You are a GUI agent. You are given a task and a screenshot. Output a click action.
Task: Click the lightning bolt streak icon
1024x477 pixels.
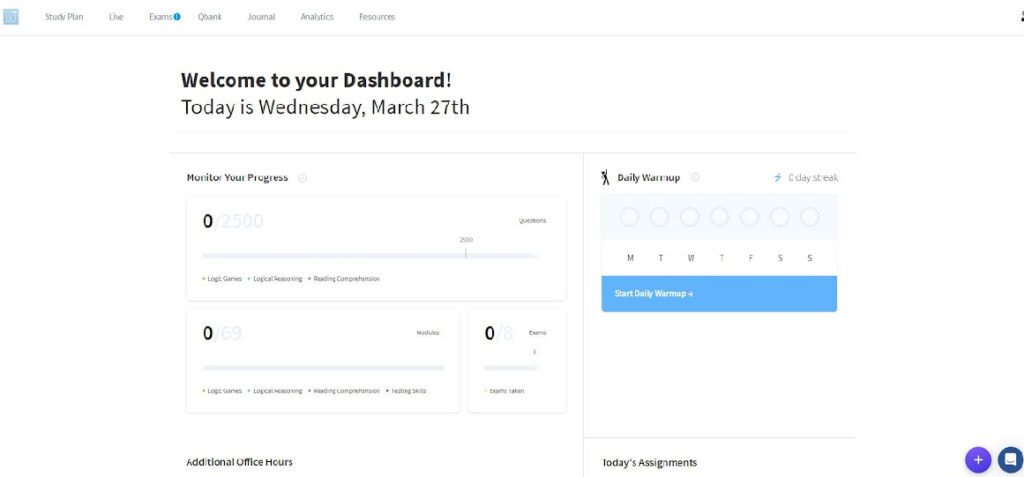777,177
